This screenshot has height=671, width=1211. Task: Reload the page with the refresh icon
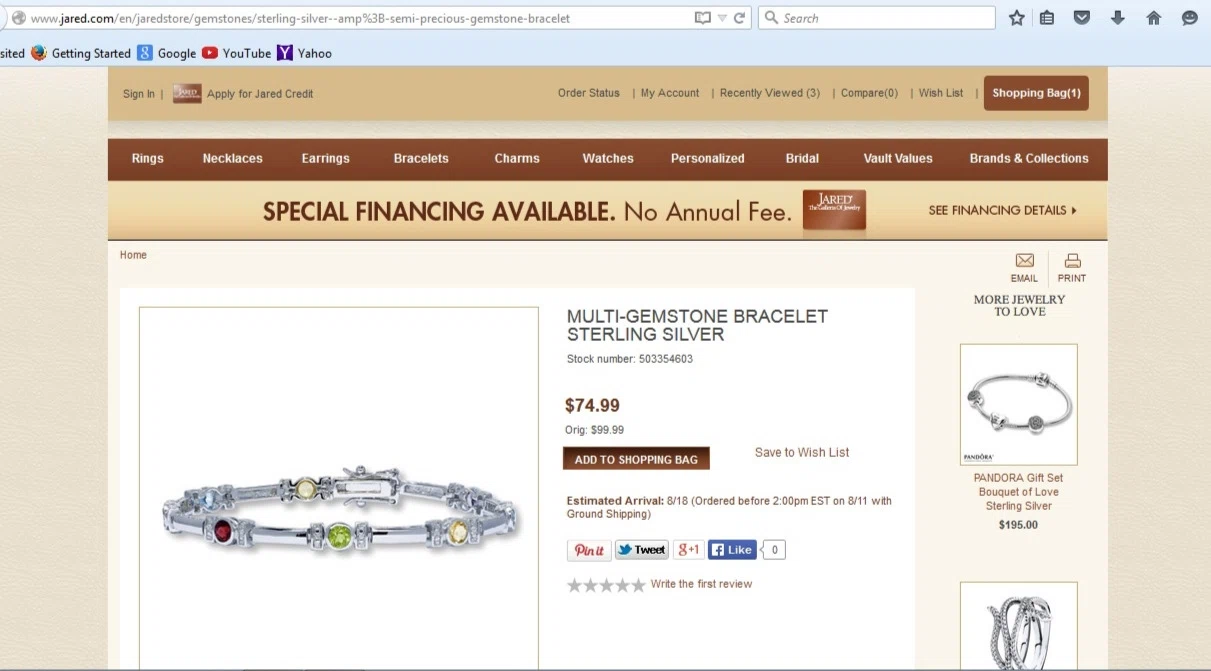[739, 18]
